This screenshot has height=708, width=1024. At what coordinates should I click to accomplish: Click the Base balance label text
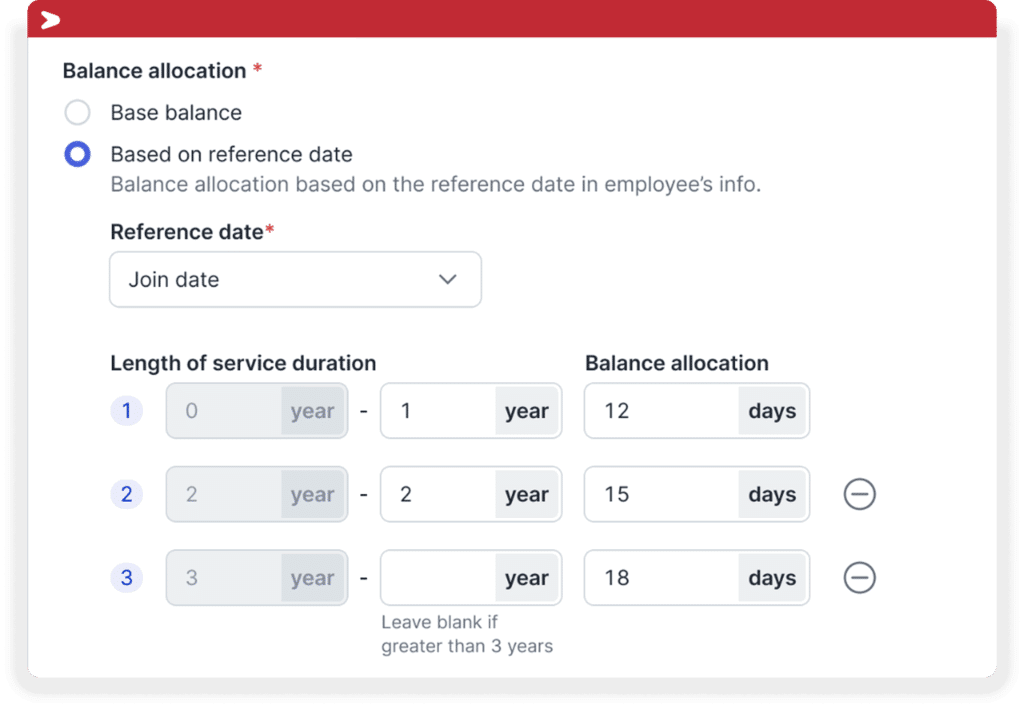pyautogui.click(x=176, y=112)
